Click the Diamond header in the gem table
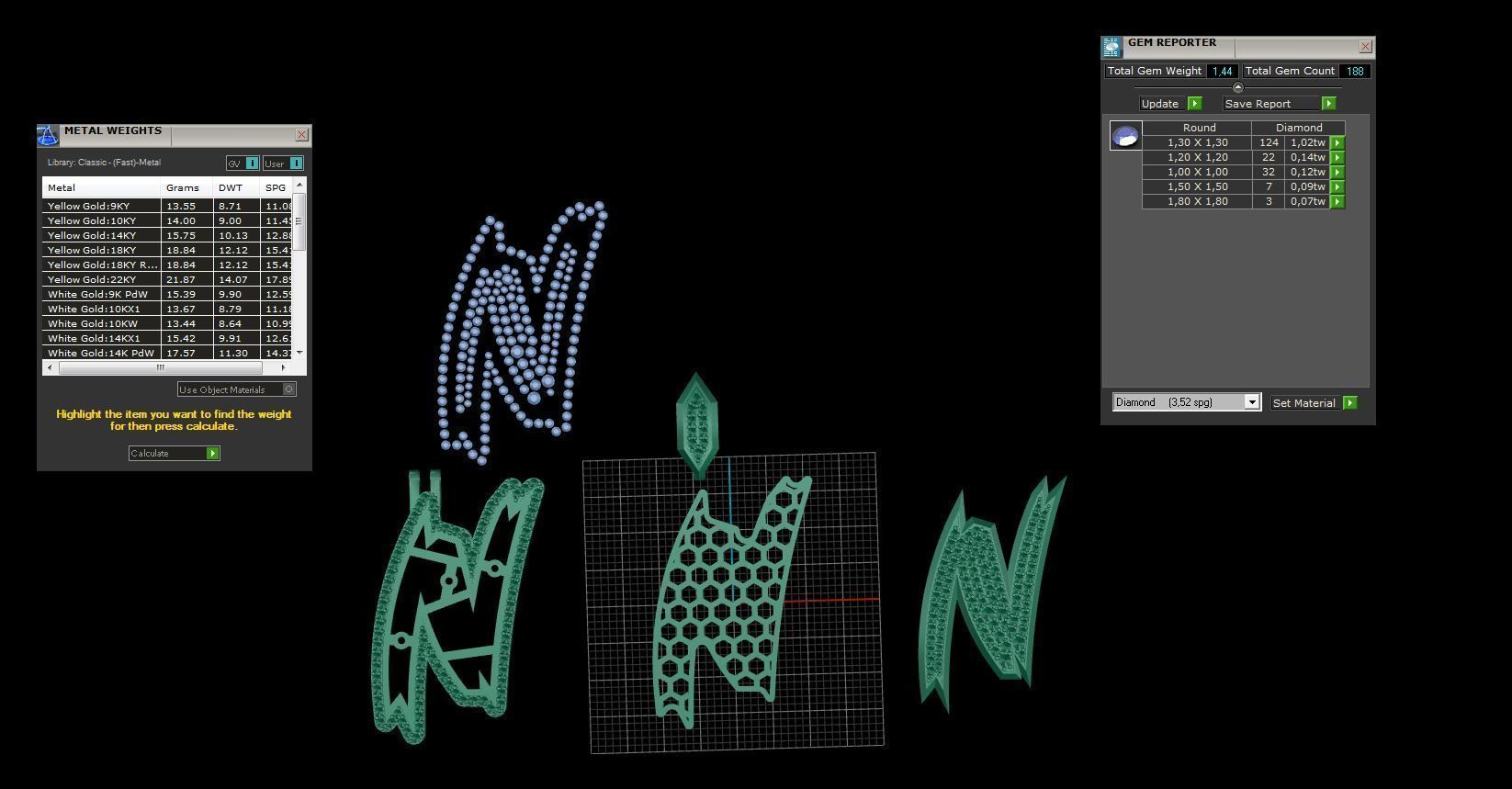The width and height of the screenshot is (1512, 789). tap(1299, 128)
